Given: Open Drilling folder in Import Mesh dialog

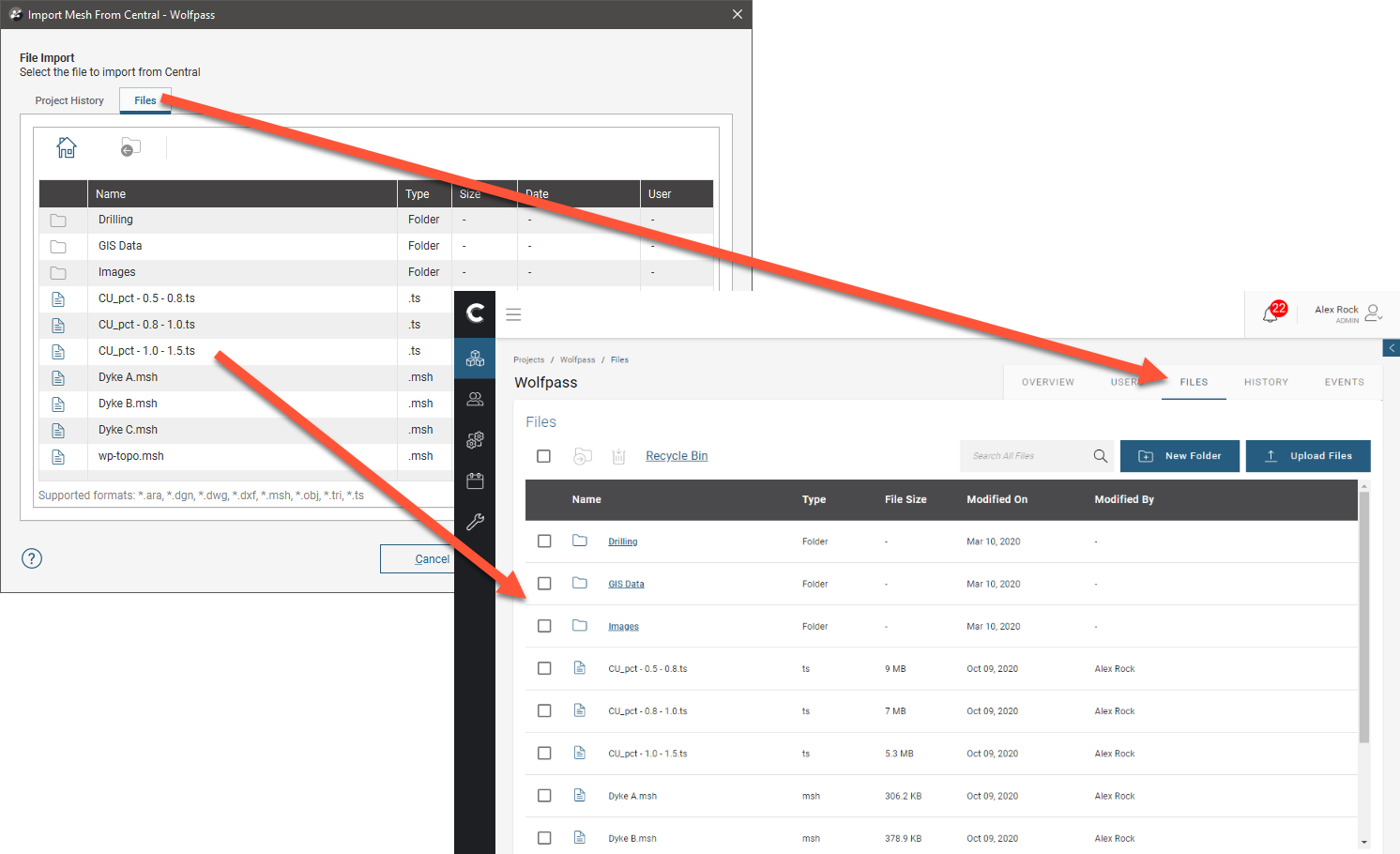Looking at the screenshot, I should (x=115, y=220).
